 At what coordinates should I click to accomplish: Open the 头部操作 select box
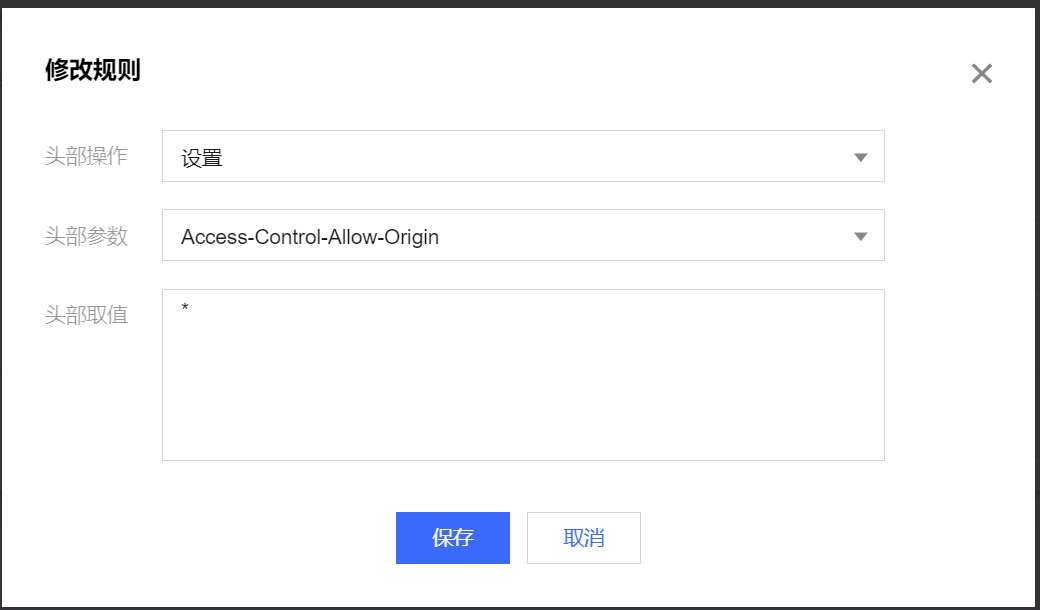tap(522, 157)
